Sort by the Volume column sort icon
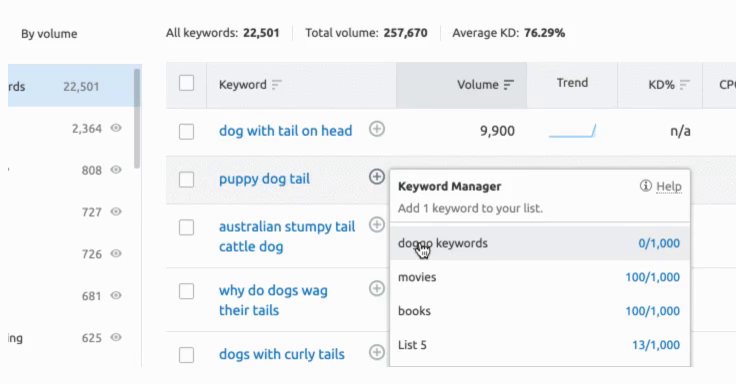 509,85
